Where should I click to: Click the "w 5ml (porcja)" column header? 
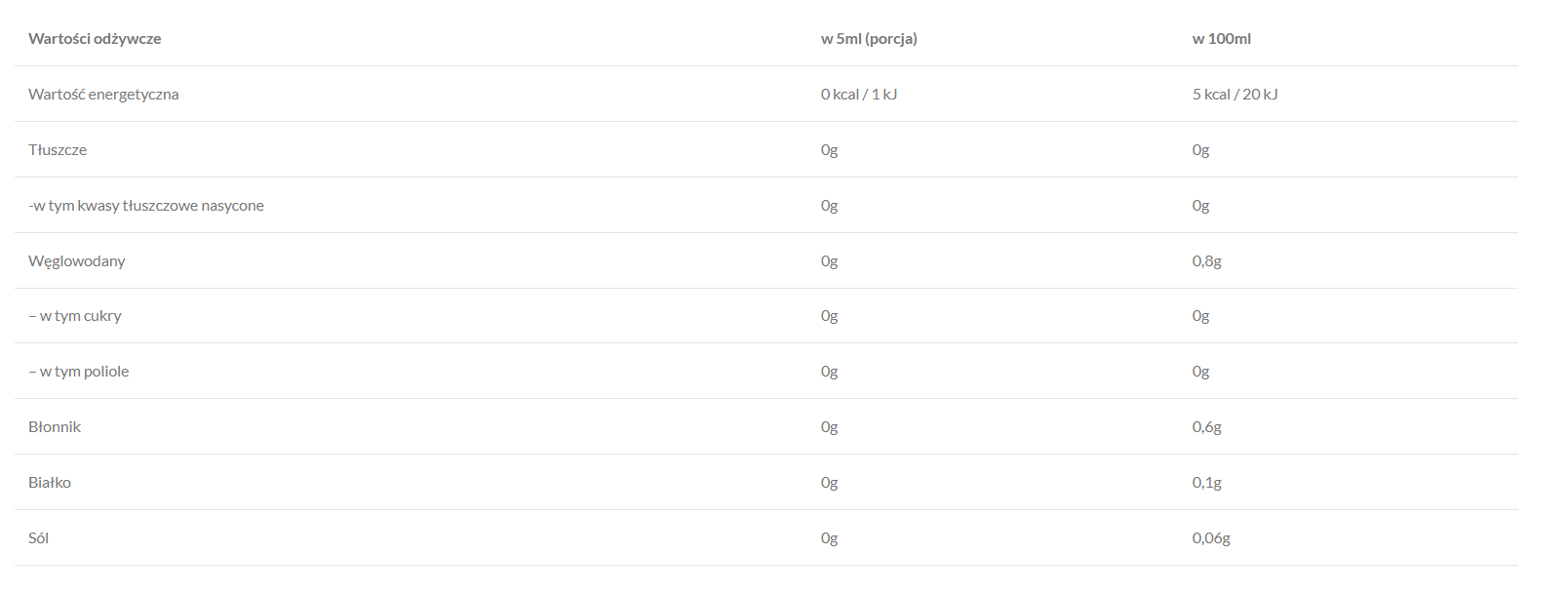click(x=869, y=39)
